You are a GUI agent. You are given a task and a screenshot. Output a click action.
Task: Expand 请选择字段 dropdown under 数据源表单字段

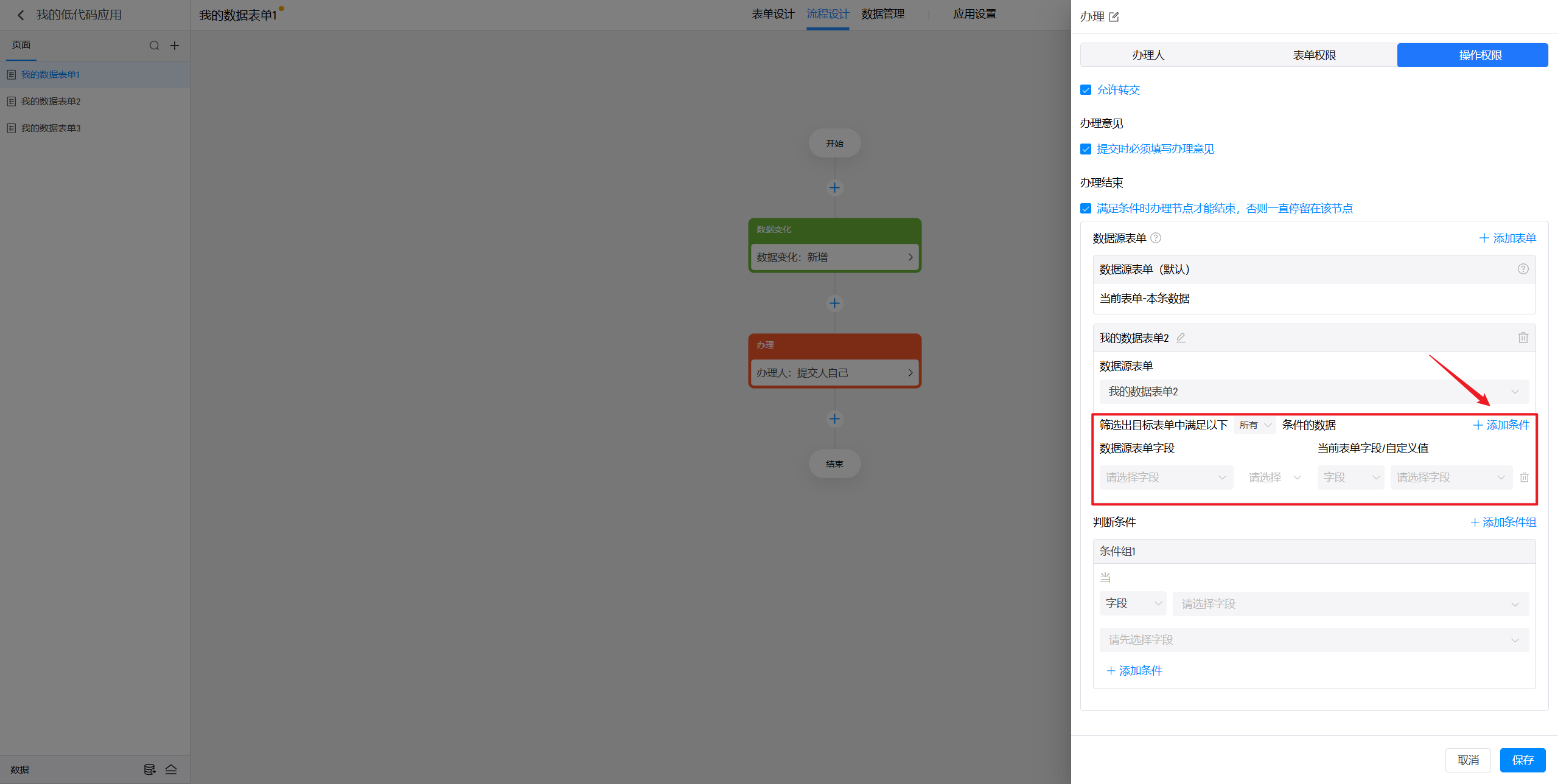1165,477
